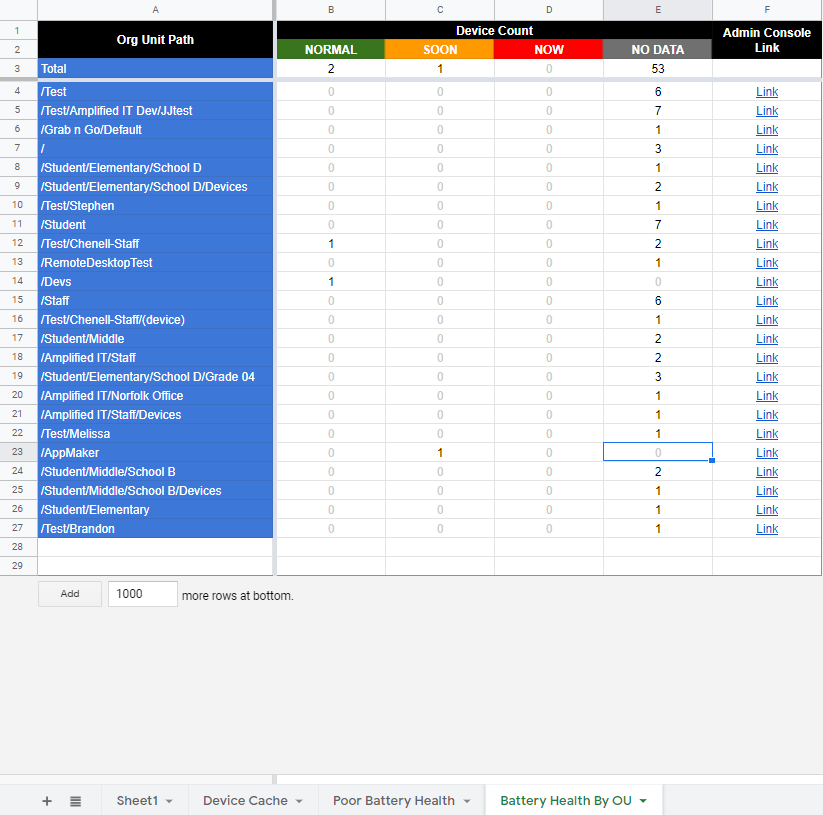
Task: Select the /Student/Middle/School B cell
Action: [x=155, y=472]
